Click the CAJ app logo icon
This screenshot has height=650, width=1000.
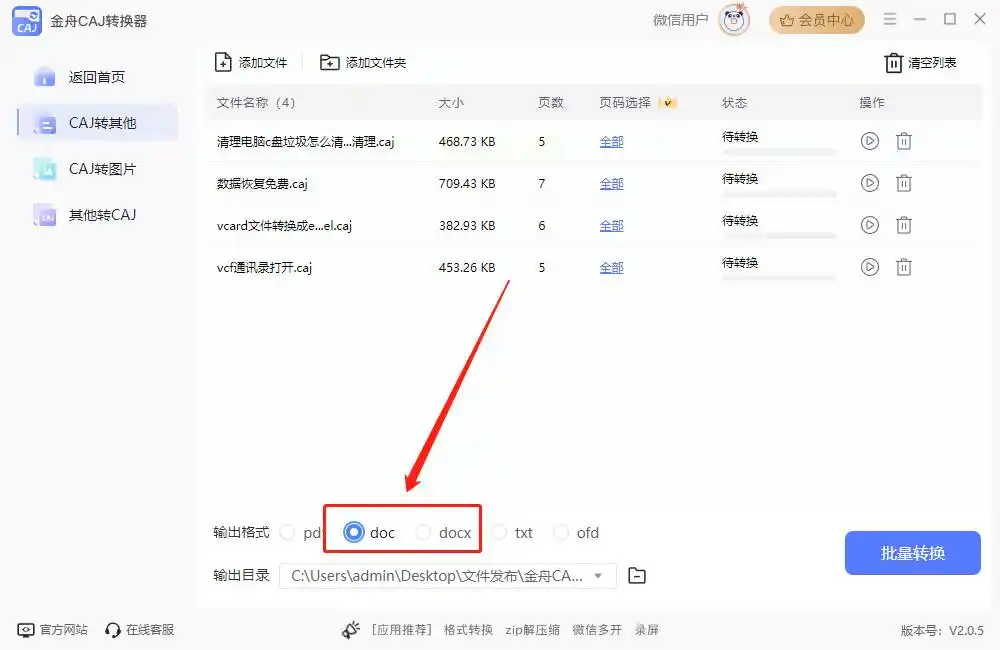tap(27, 21)
